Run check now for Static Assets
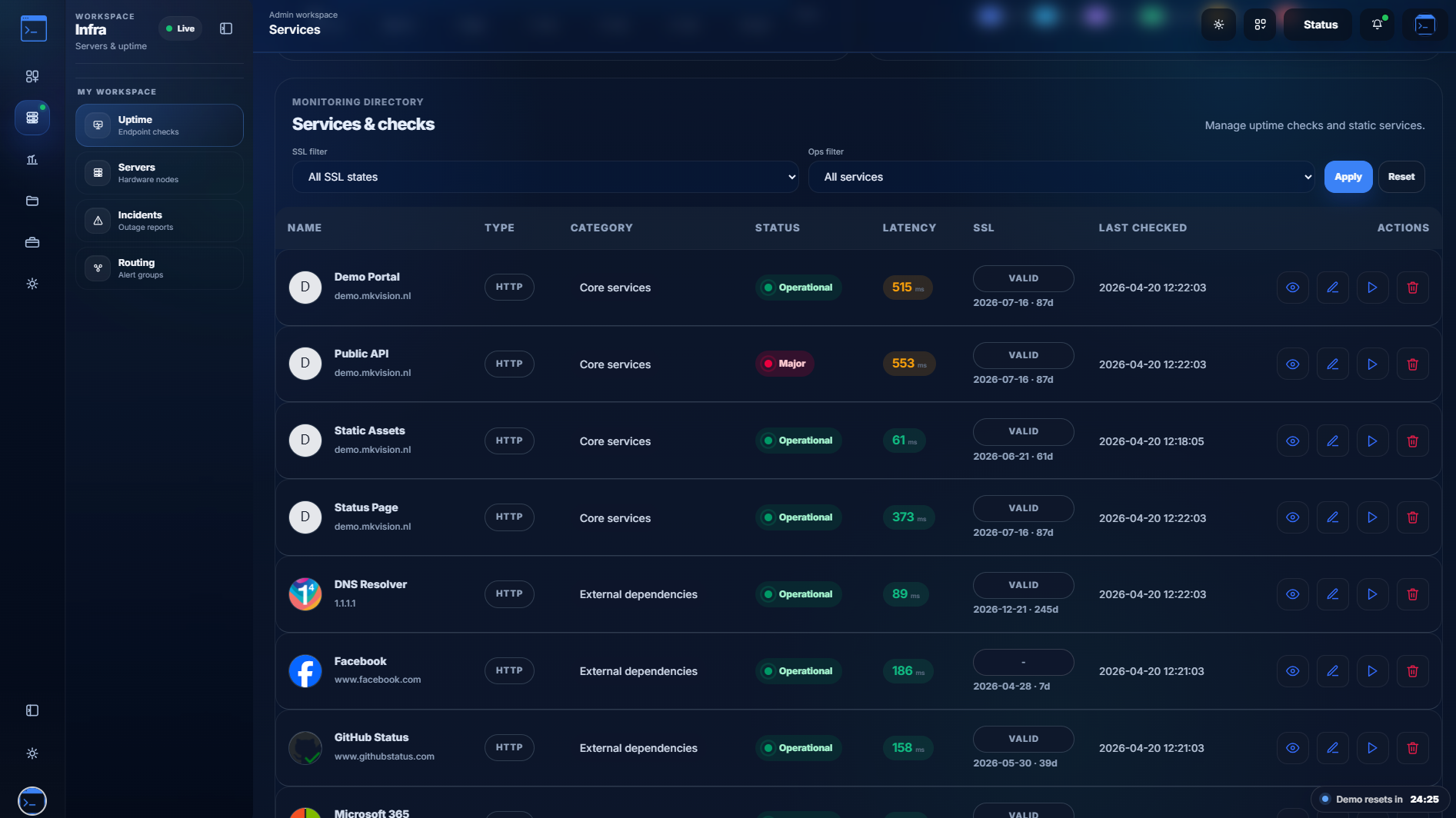The image size is (1456, 818). 1372,441
